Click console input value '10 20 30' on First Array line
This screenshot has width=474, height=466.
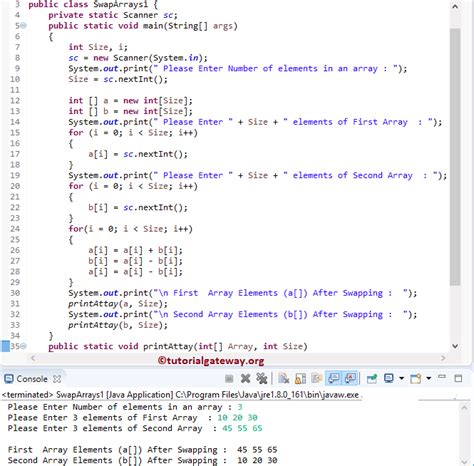pos(237,418)
